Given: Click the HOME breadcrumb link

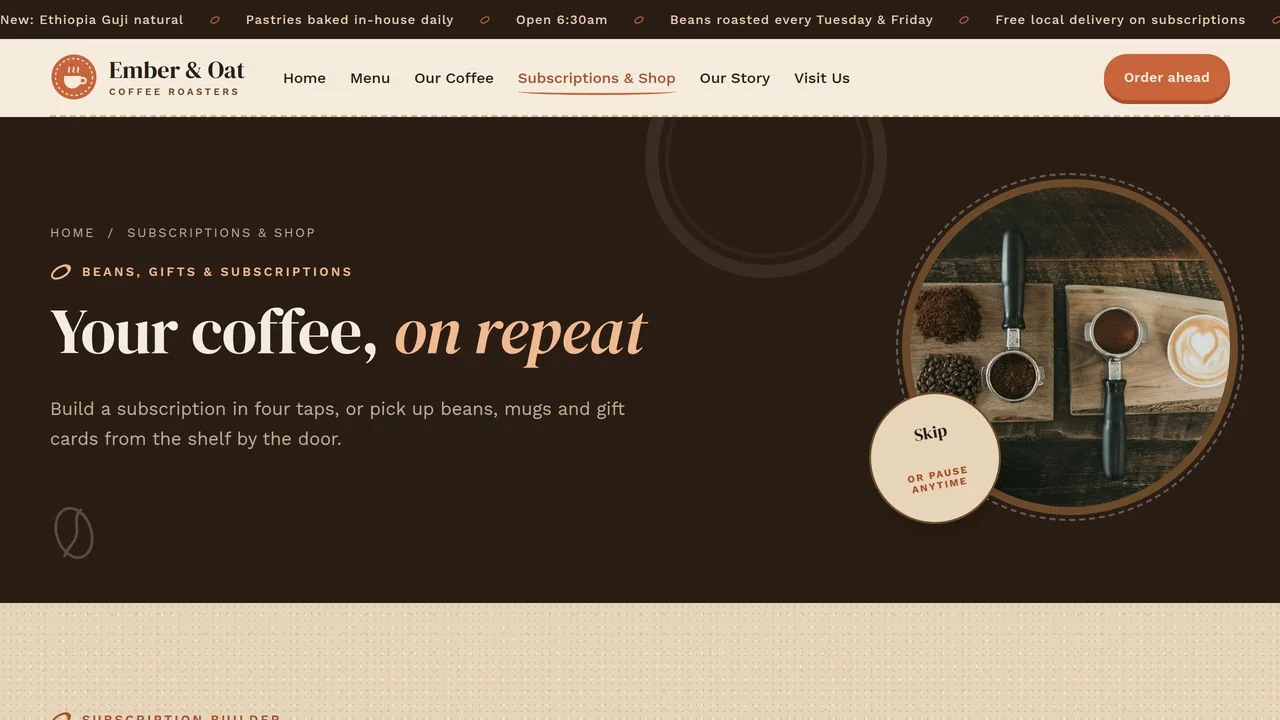Looking at the screenshot, I should tap(73, 233).
